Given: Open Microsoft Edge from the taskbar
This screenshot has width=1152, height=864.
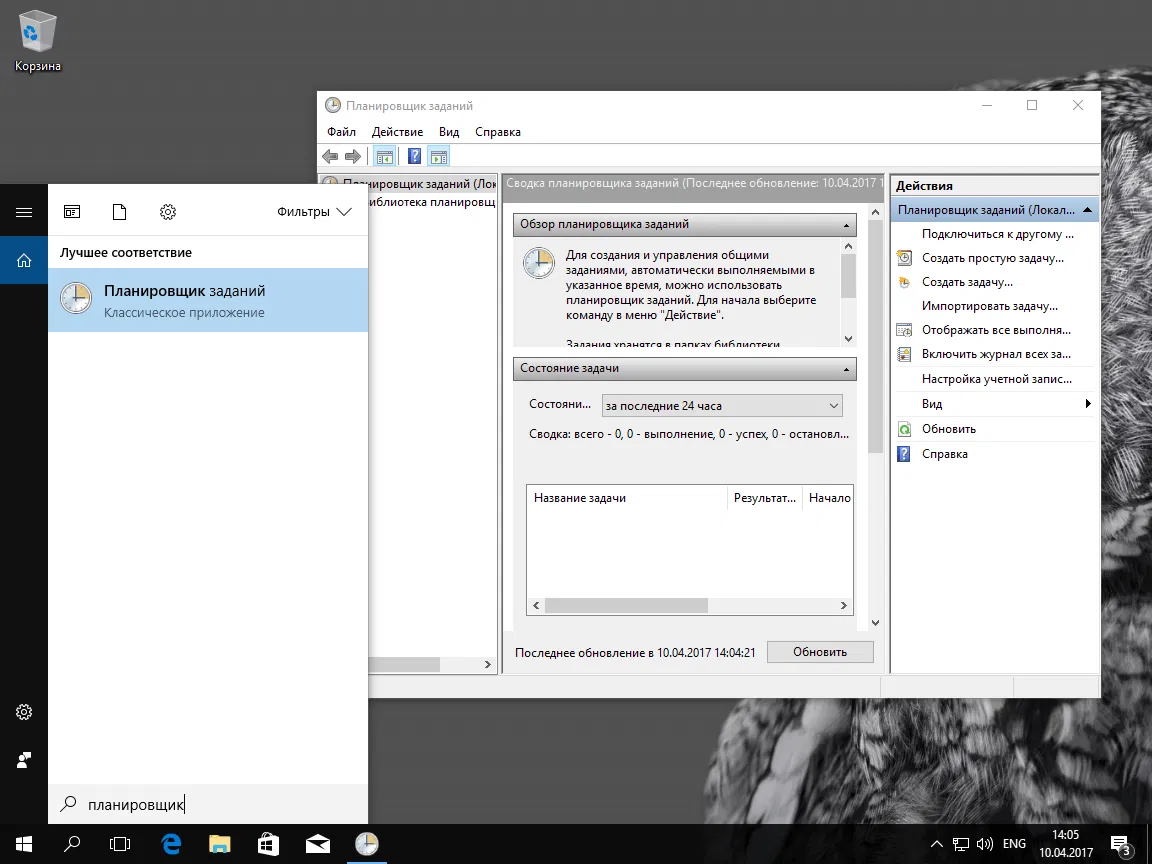Looking at the screenshot, I should (x=171, y=843).
